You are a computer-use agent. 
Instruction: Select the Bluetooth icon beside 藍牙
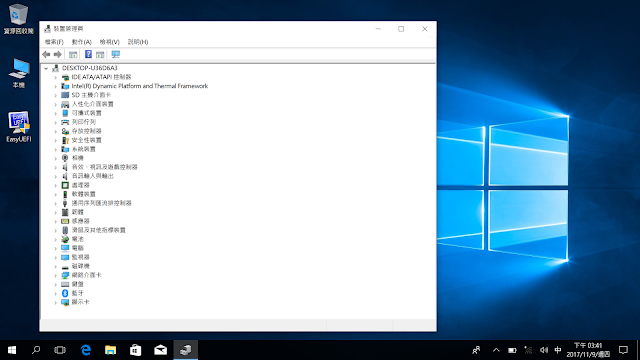pyautogui.click(x=65, y=293)
